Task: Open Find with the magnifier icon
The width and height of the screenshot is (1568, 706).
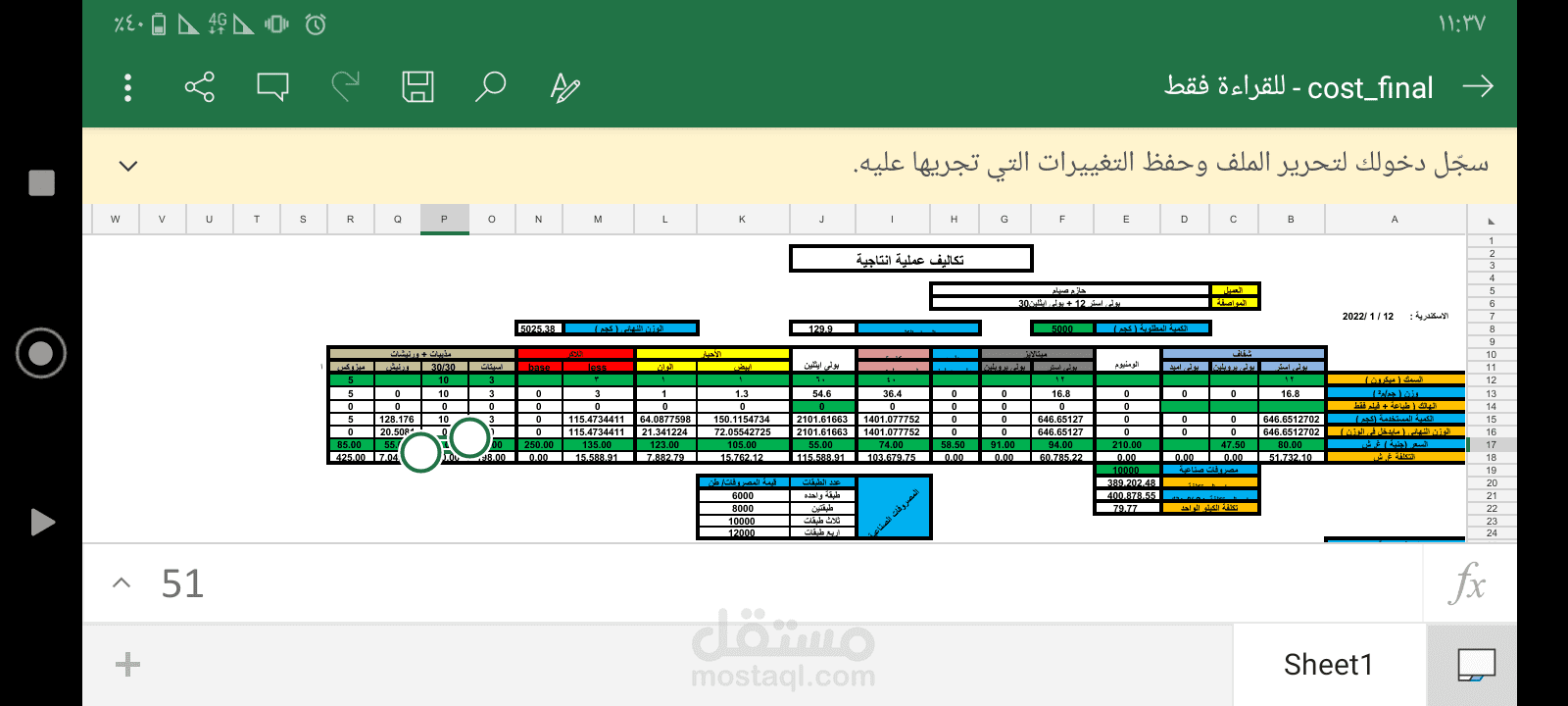Action: [x=490, y=87]
